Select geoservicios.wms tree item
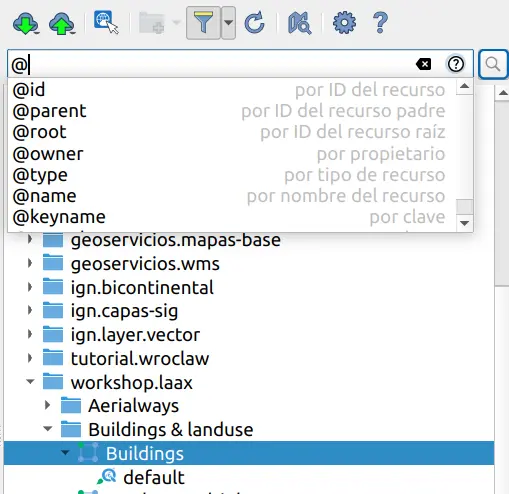 145,264
